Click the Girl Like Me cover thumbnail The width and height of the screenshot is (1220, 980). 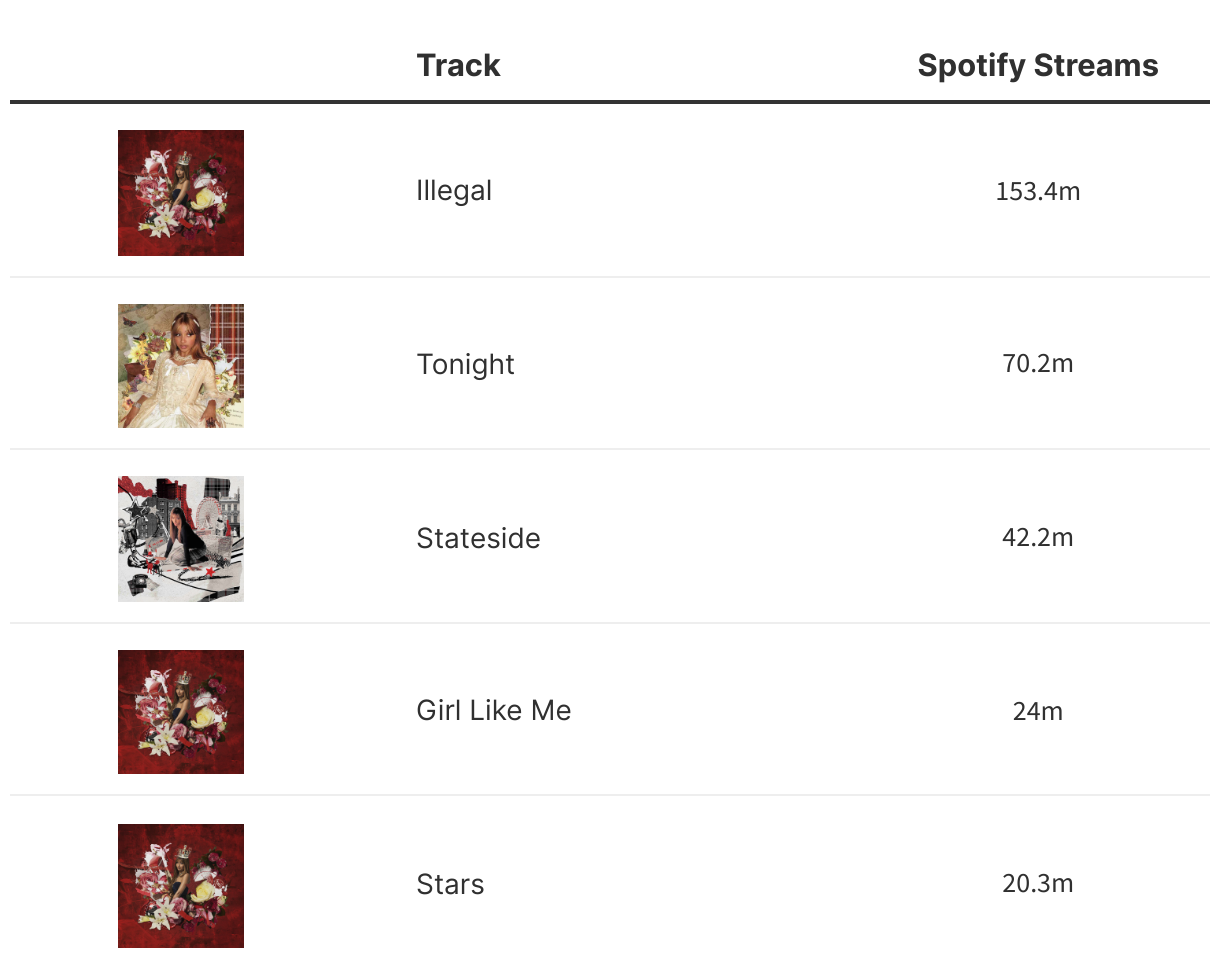(181, 712)
